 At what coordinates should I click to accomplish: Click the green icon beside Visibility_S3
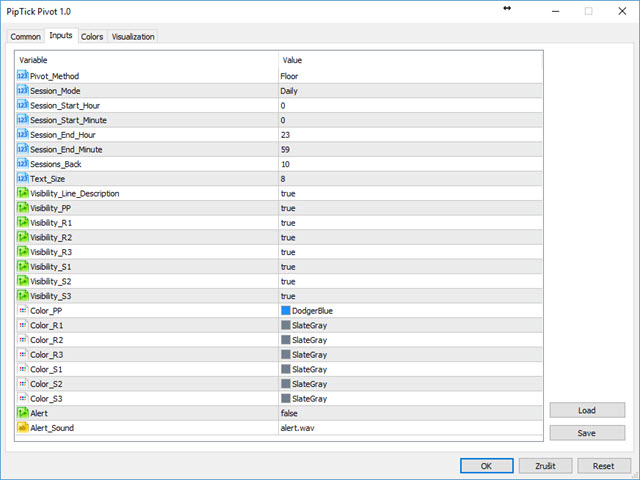point(22,296)
